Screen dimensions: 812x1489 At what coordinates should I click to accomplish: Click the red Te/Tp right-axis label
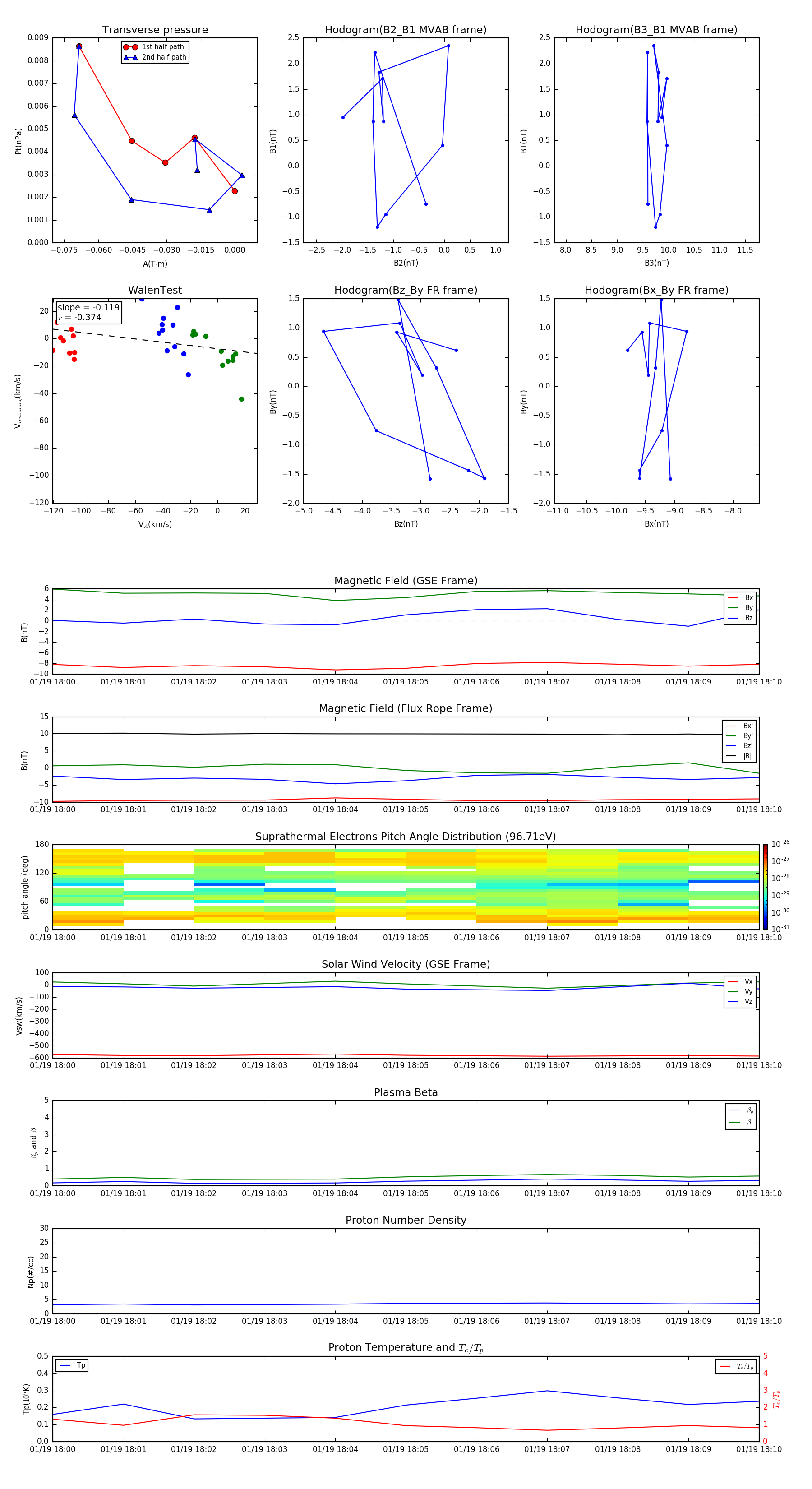(777, 1399)
